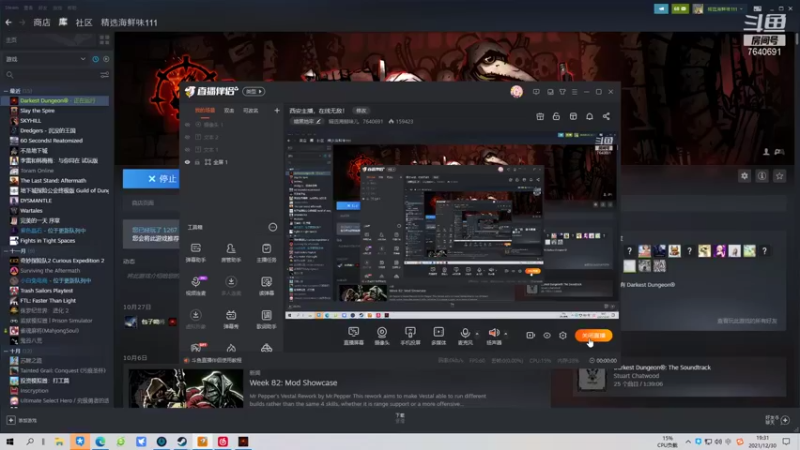Toggle visibility of 文本 1 source

coord(187,149)
